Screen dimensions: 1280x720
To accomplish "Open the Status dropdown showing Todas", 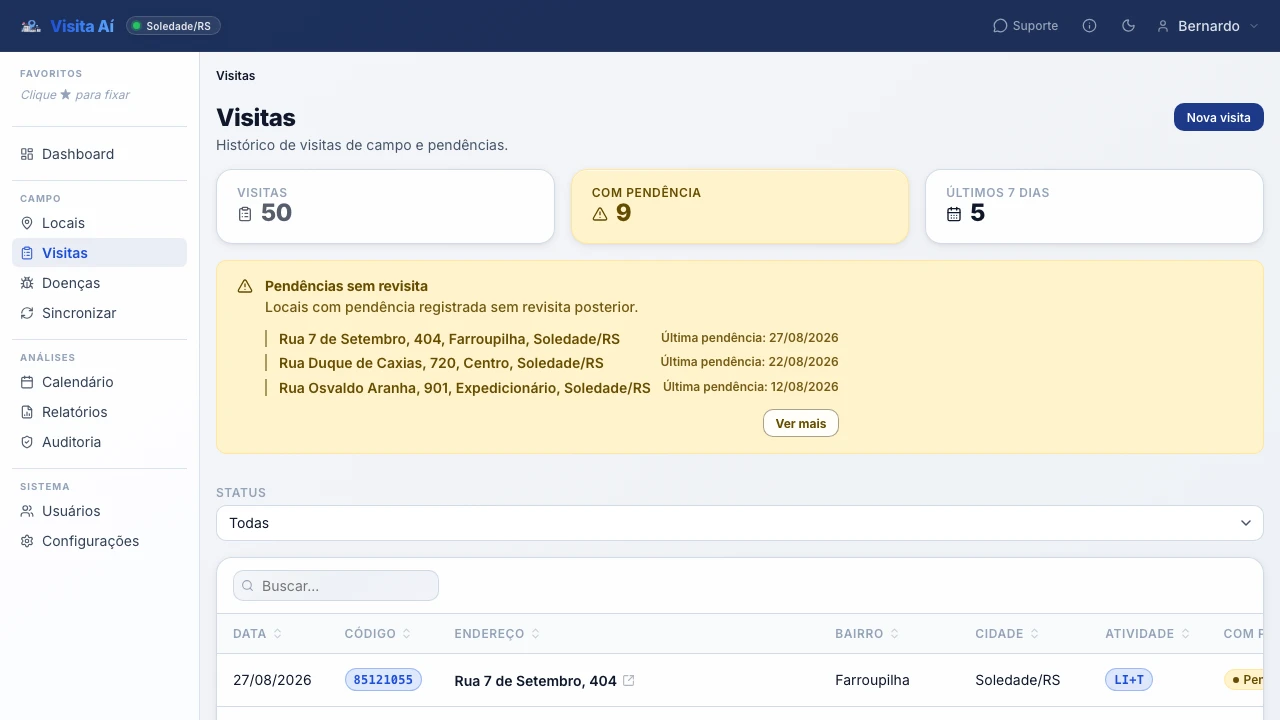I will click(x=740, y=523).
